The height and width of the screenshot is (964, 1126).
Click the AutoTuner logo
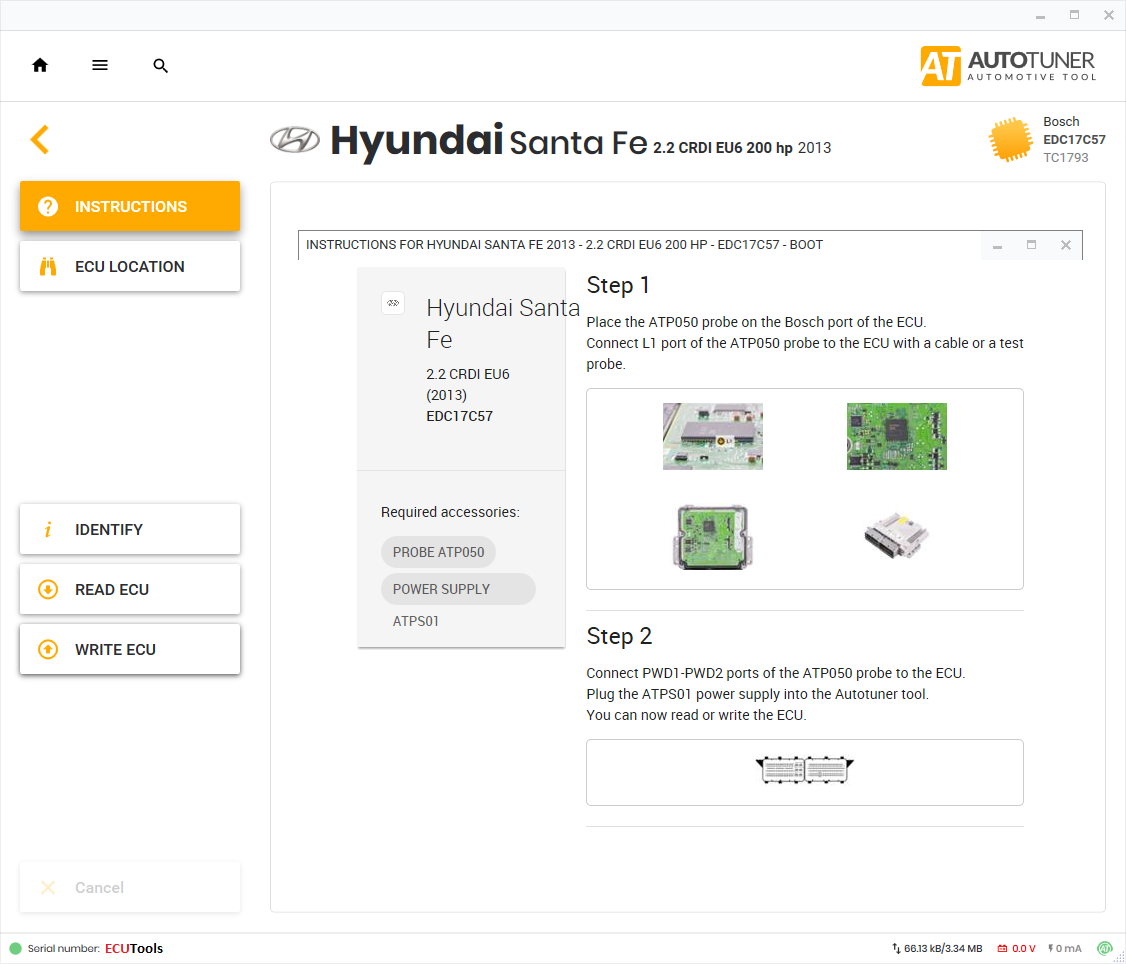(1008, 66)
